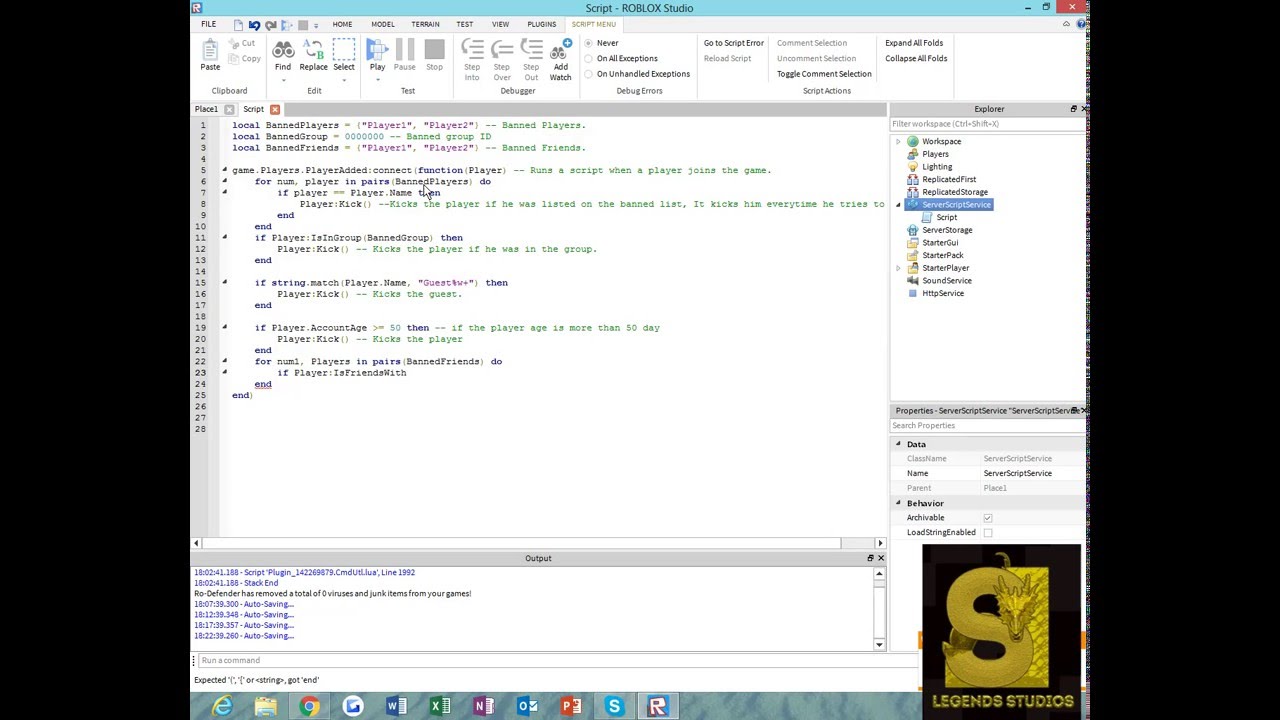This screenshot has width=1280, height=720.
Task: Click the Filter workspace search field
Action: (x=988, y=124)
